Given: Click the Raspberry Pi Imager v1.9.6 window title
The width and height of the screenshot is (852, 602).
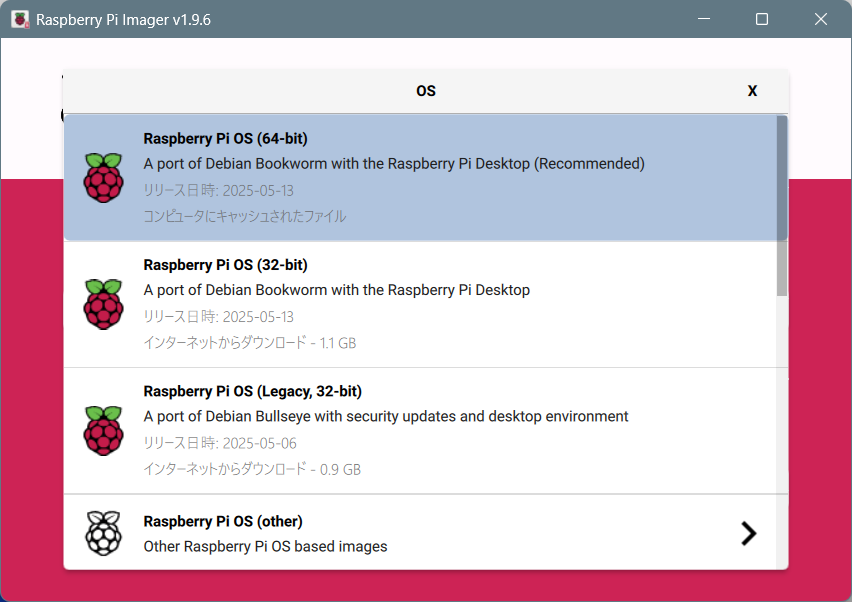Looking at the screenshot, I should click(123, 20).
